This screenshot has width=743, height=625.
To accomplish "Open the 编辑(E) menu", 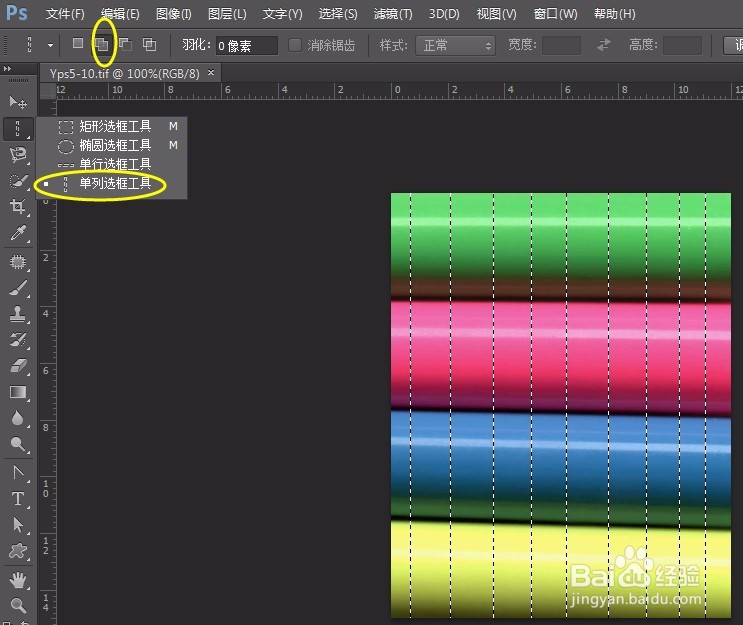I will click(x=120, y=14).
